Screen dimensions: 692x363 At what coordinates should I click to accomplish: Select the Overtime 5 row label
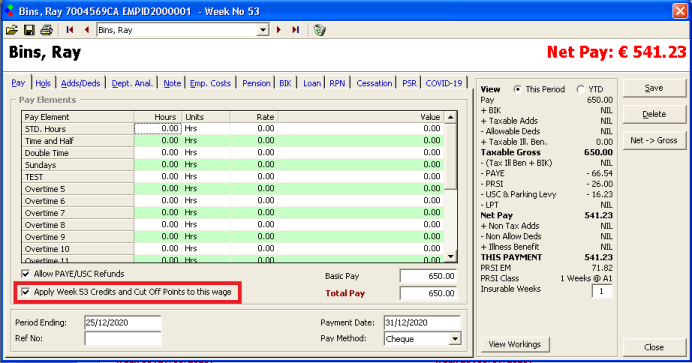[78, 189]
